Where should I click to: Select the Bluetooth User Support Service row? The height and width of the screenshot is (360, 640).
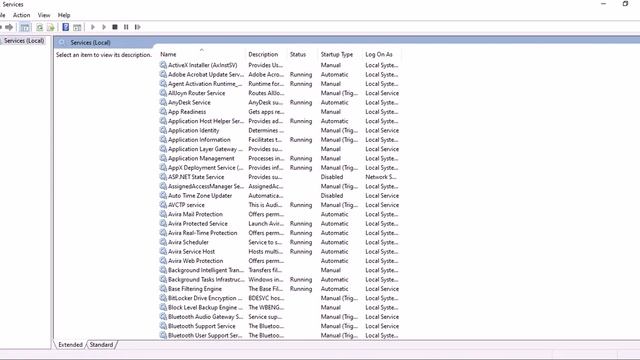tap(279, 335)
